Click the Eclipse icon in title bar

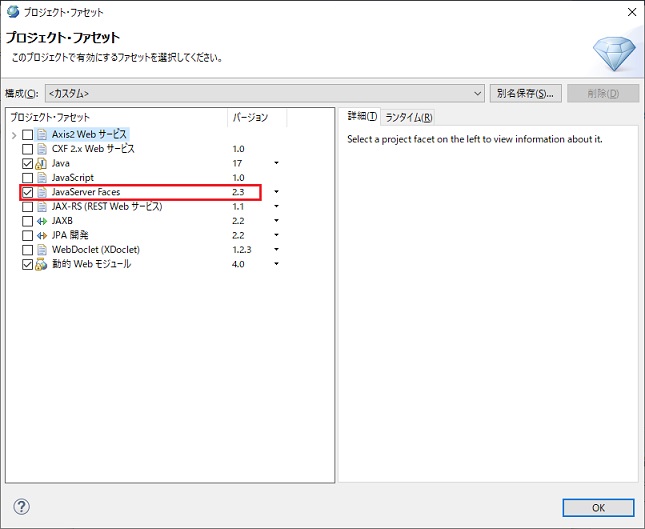point(13,12)
